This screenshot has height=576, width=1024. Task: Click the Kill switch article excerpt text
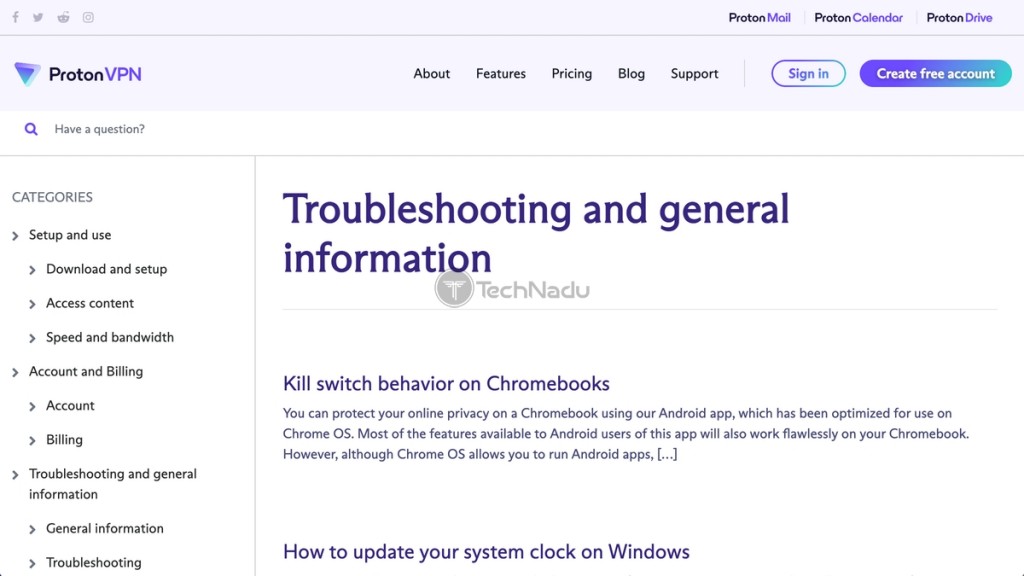point(626,434)
